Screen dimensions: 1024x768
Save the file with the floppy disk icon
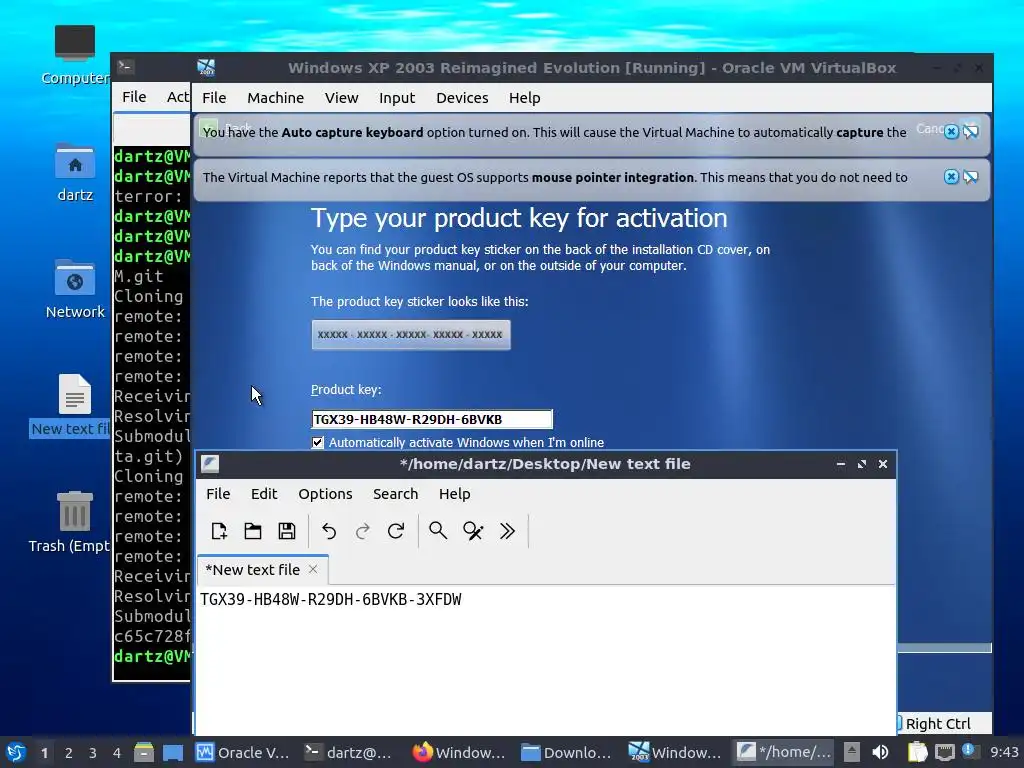point(287,531)
